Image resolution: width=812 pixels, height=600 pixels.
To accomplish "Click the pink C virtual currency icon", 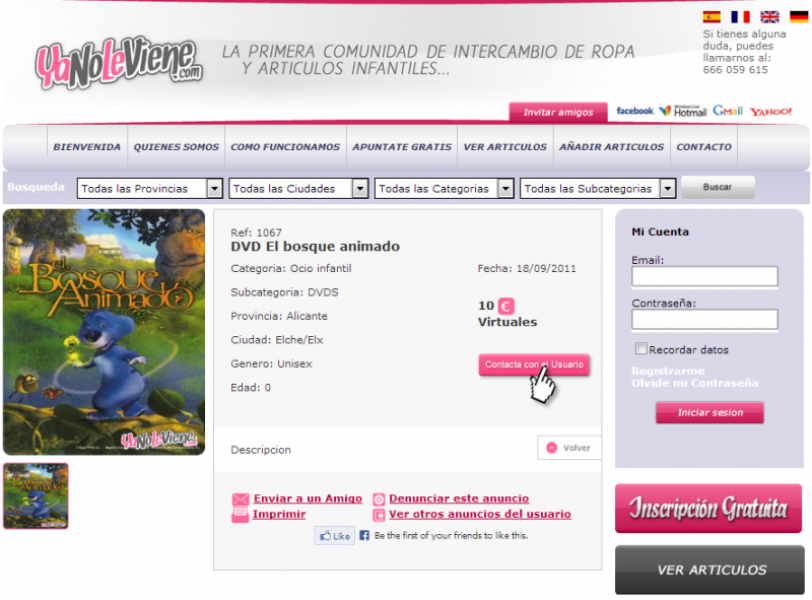I will point(506,306).
